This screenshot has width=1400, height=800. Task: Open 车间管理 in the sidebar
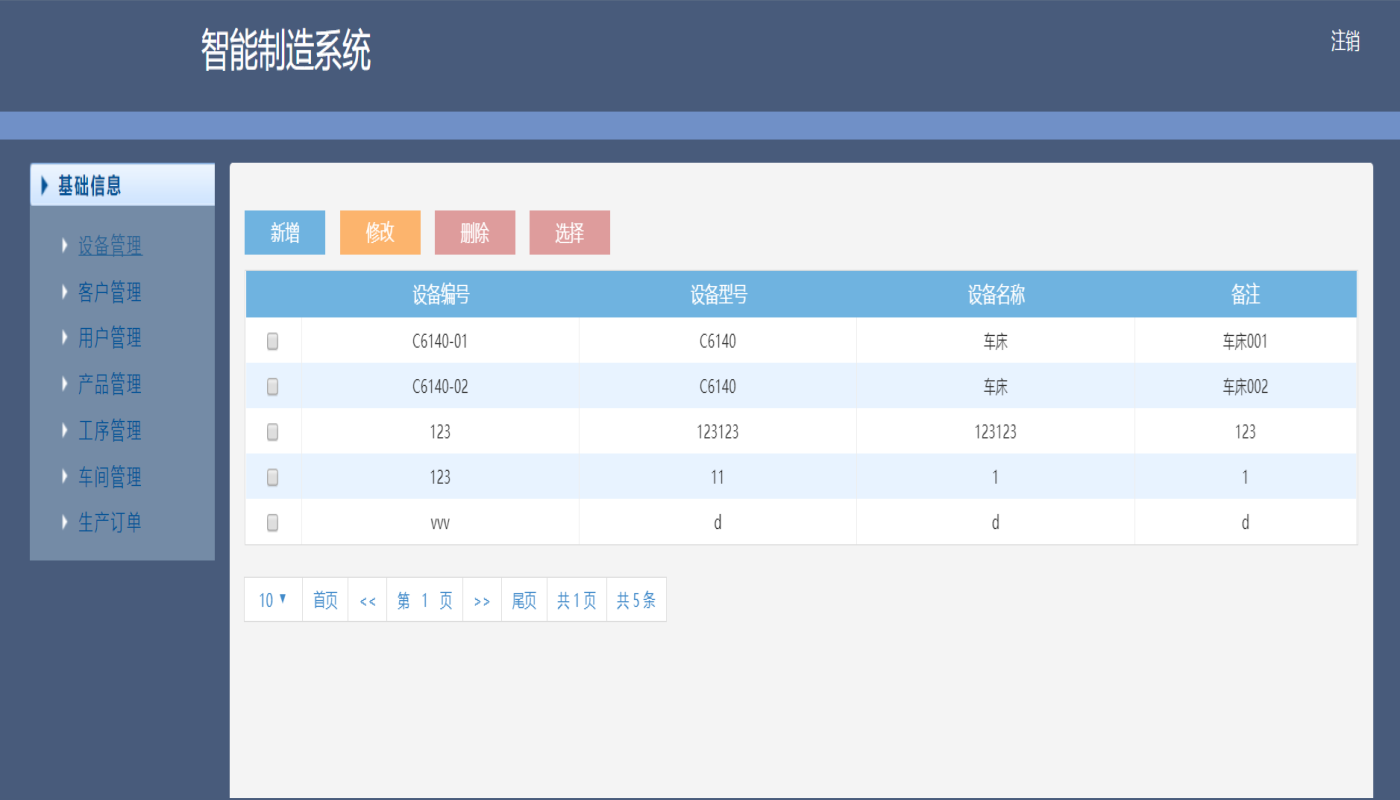coord(110,477)
